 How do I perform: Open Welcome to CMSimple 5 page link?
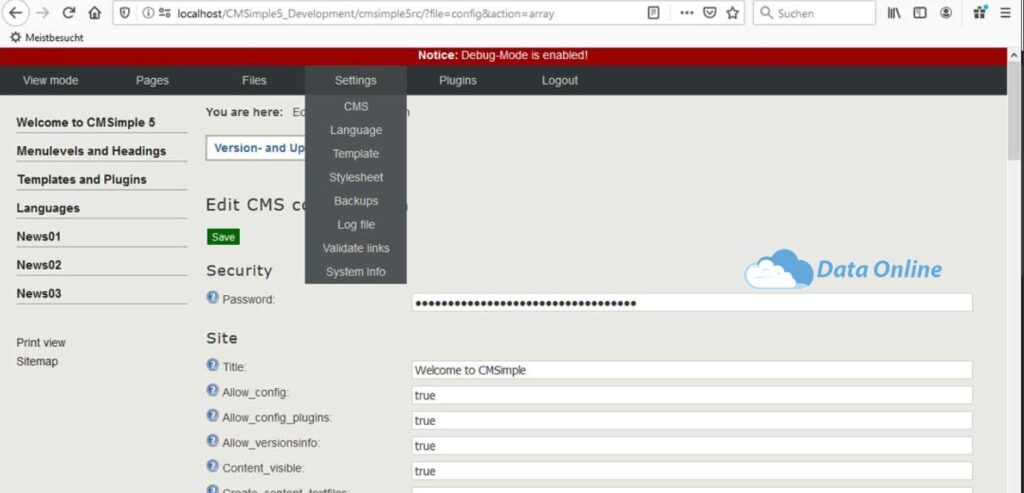click(86, 122)
